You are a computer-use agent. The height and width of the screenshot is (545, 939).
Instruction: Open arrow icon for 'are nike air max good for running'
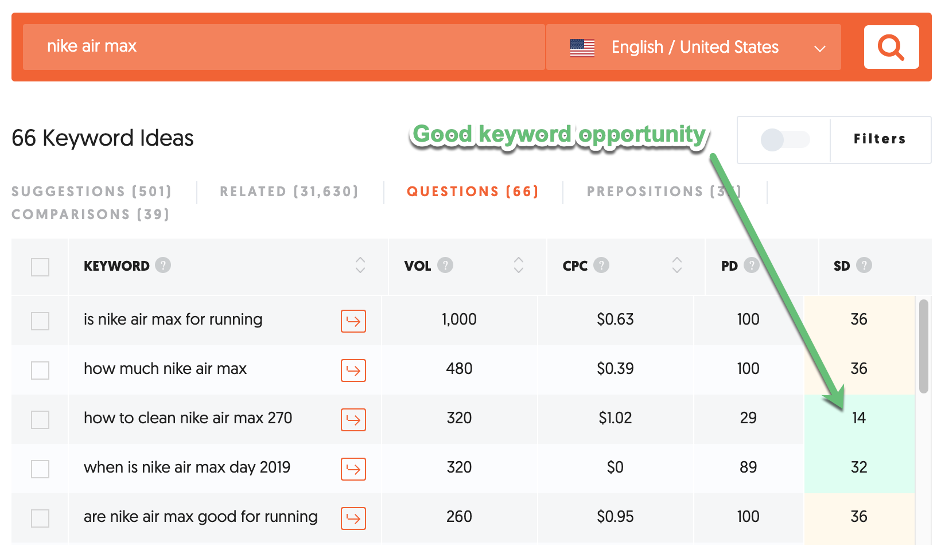353,518
